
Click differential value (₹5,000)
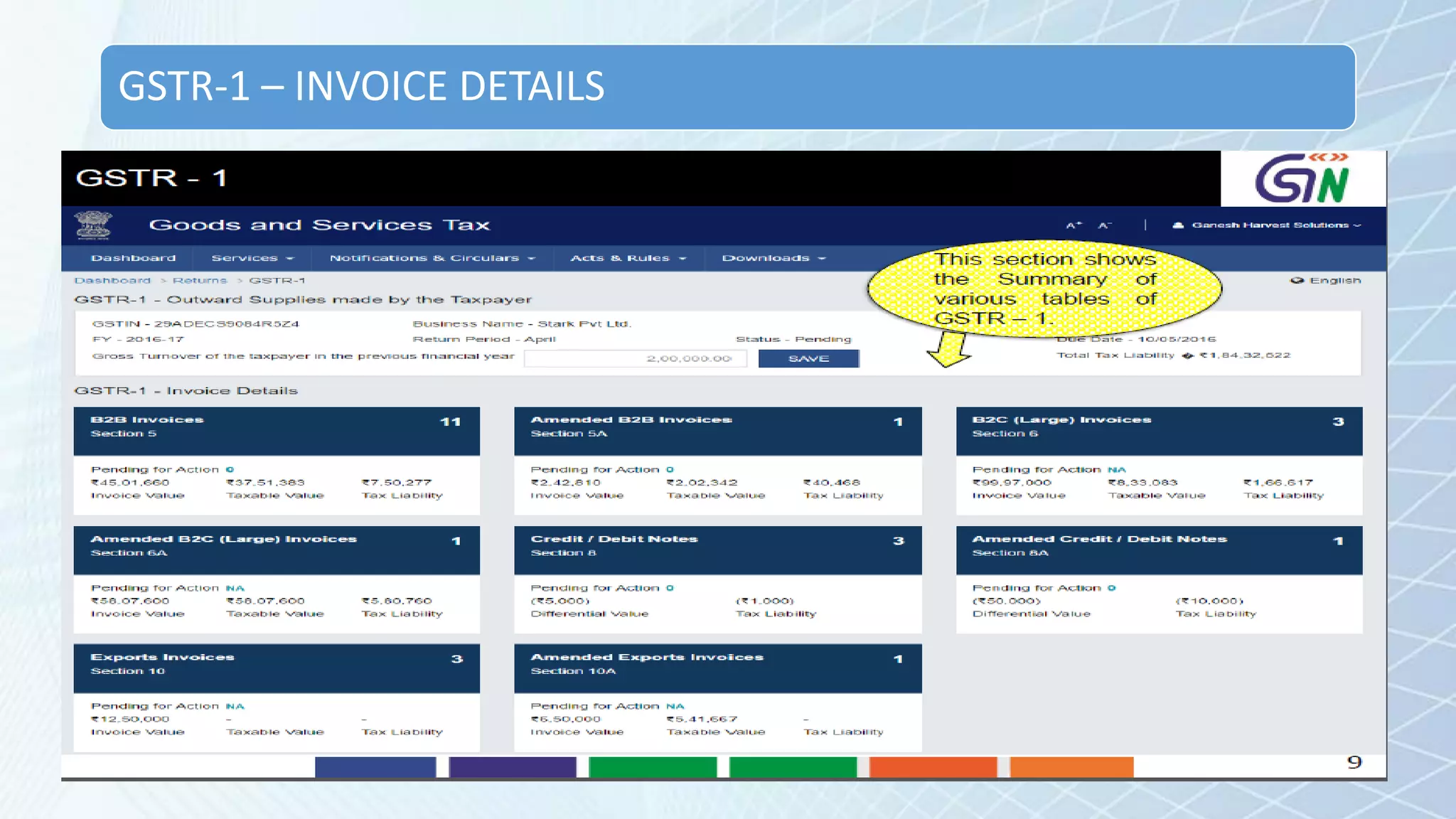[x=560, y=601]
